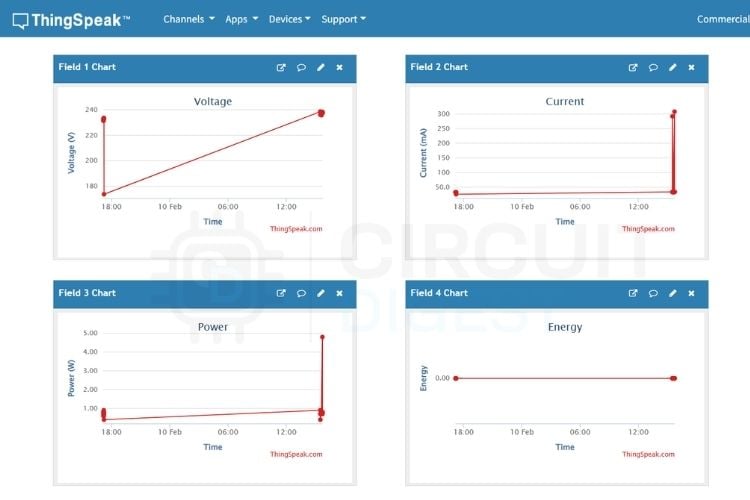Open the Support dropdown
750x500 pixels.
(343, 19)
